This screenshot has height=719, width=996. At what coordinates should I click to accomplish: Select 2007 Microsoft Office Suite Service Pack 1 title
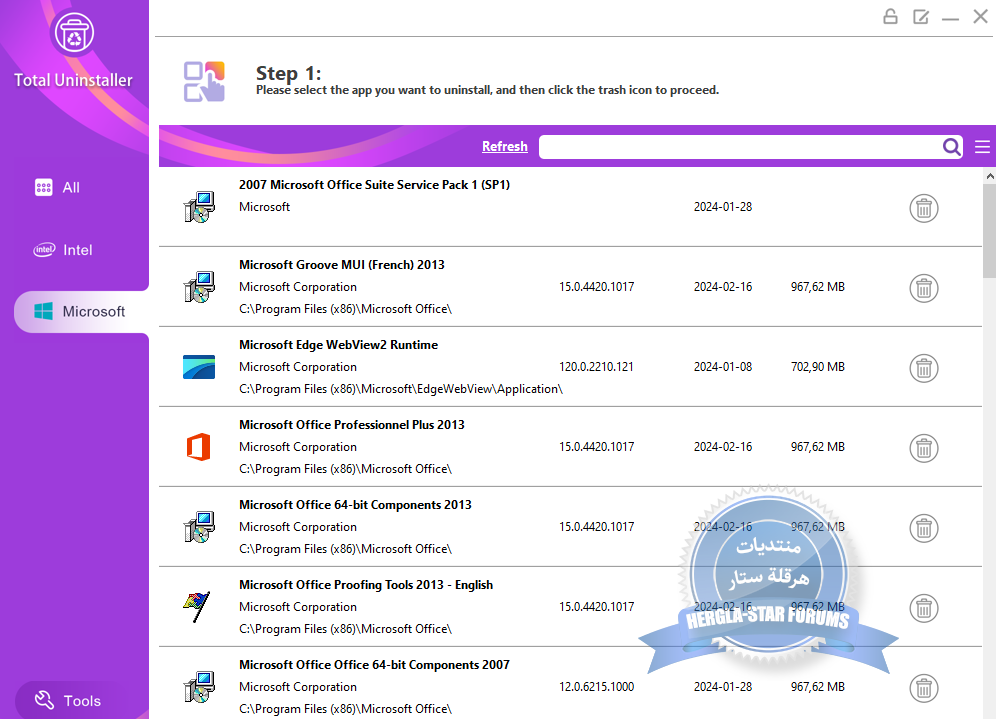(x=374, y=185)
